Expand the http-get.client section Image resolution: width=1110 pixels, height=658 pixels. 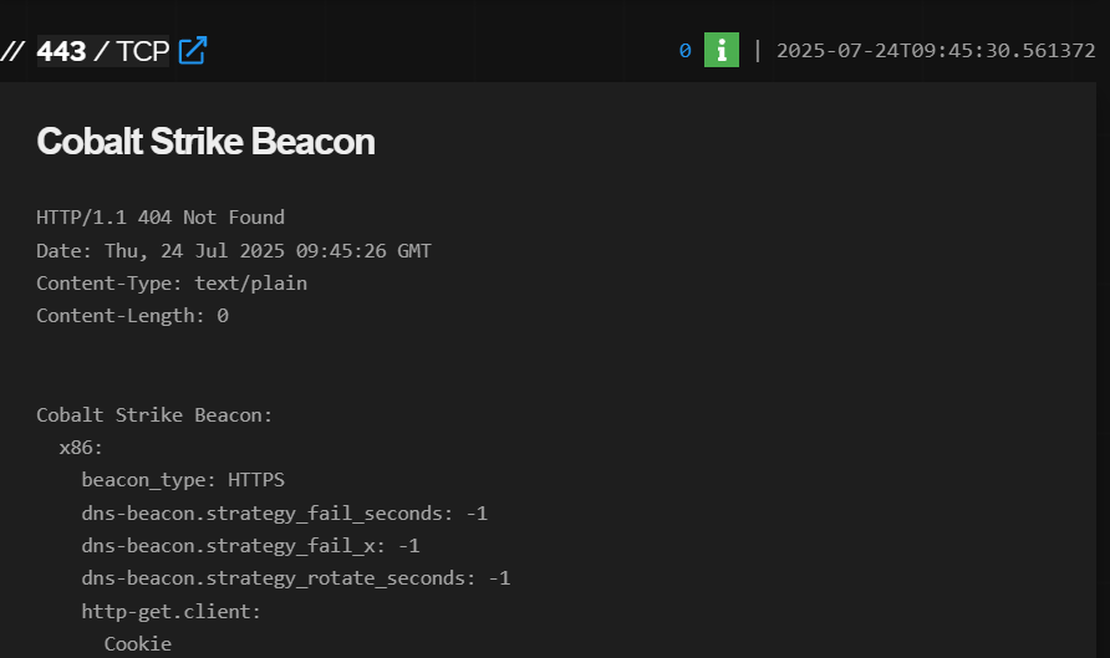pos(170,611)
